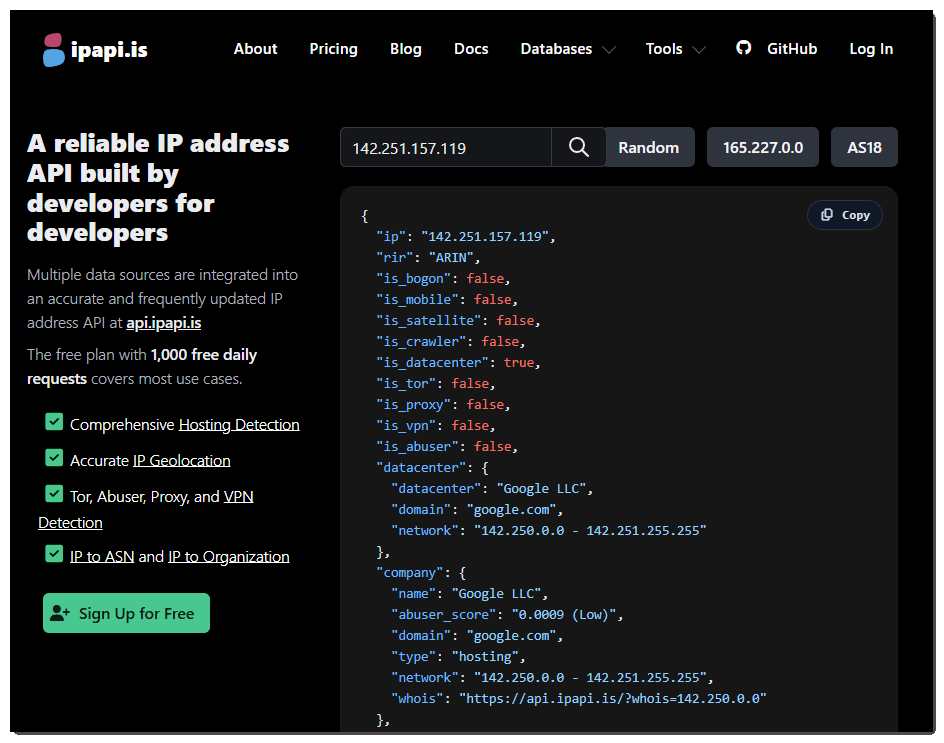Click the "is_bogon": false line

pos(443,279)
